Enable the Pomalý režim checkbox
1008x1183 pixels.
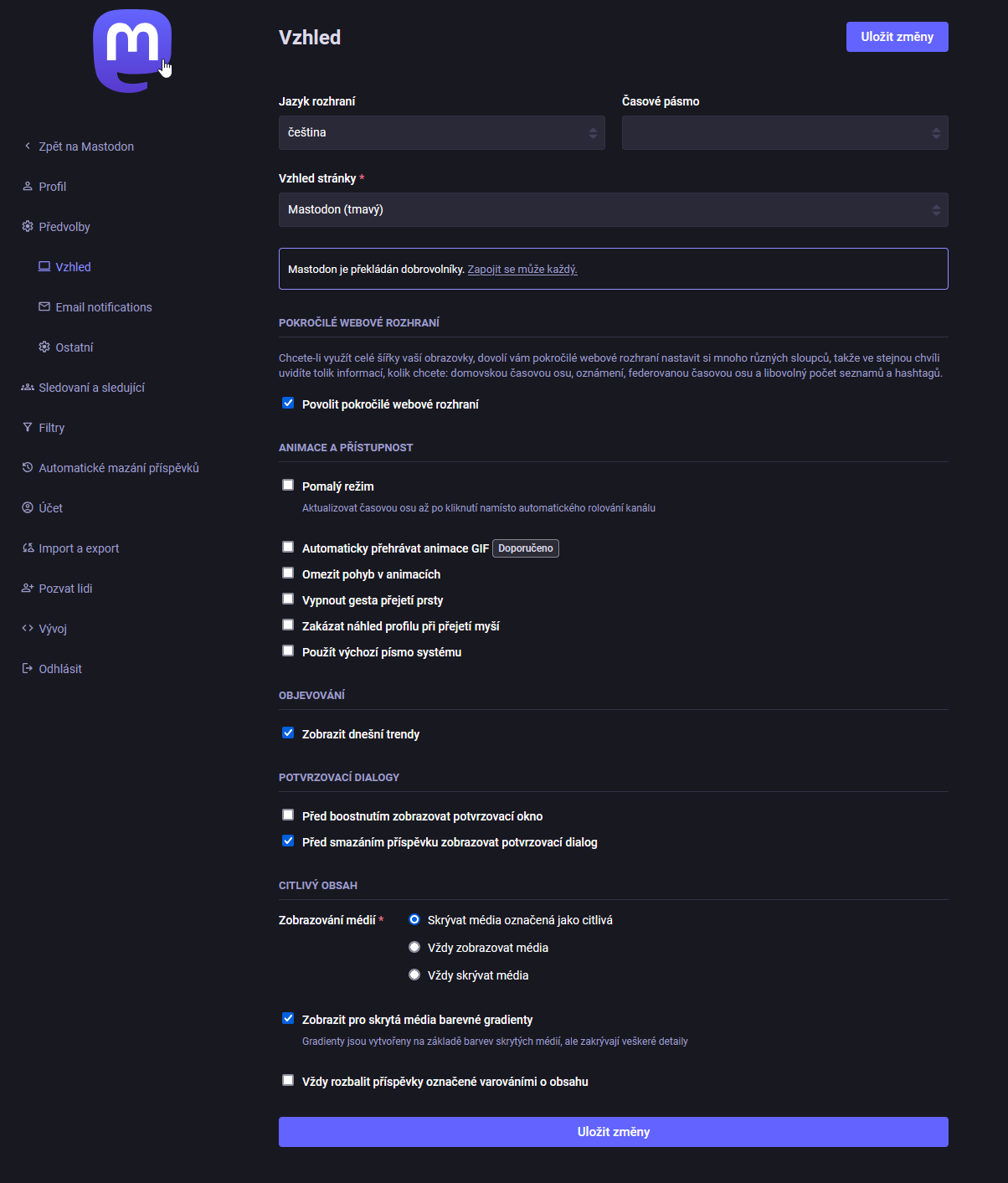pos(288,486)
